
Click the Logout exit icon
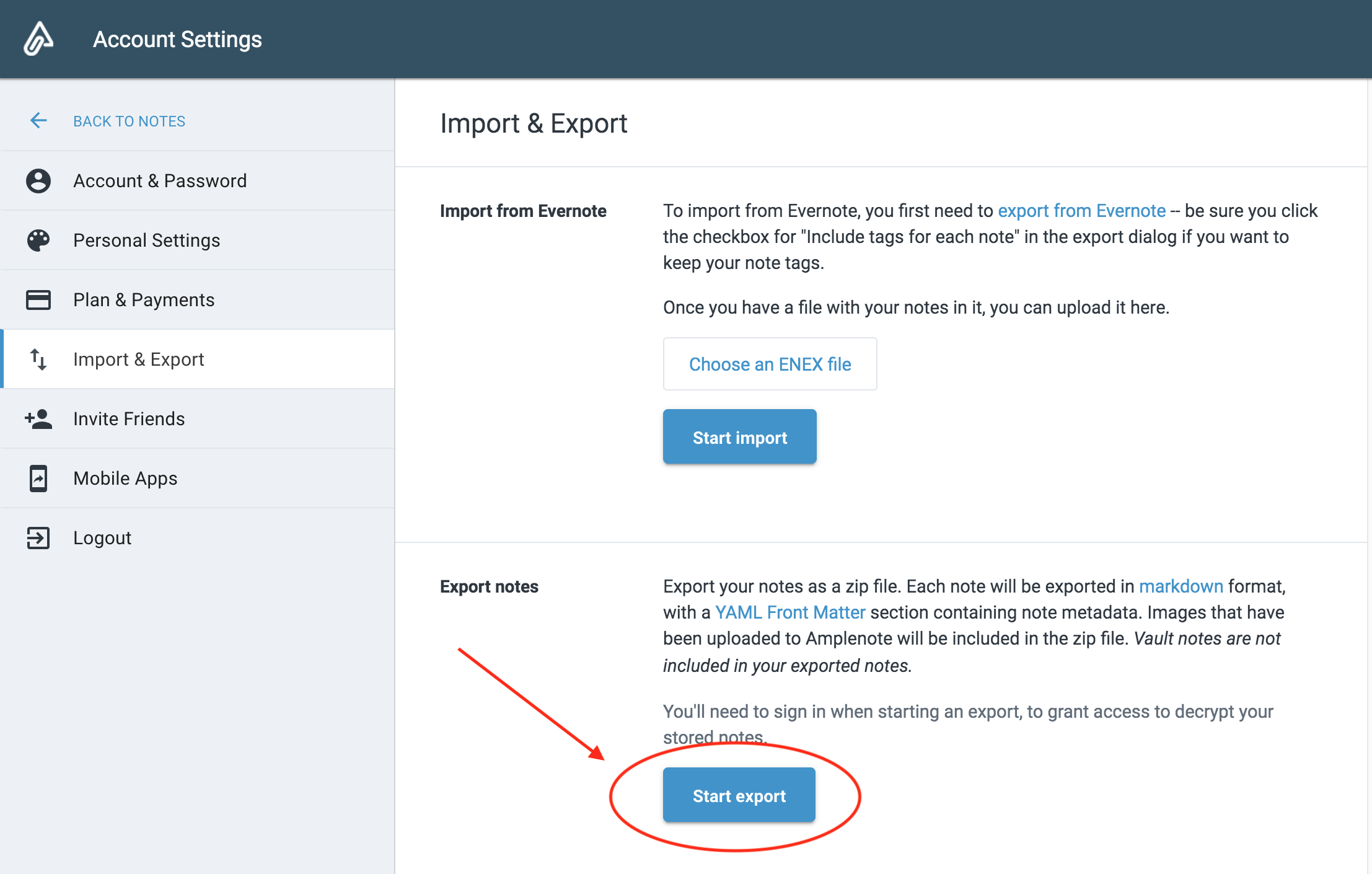[x=38, y=538]
